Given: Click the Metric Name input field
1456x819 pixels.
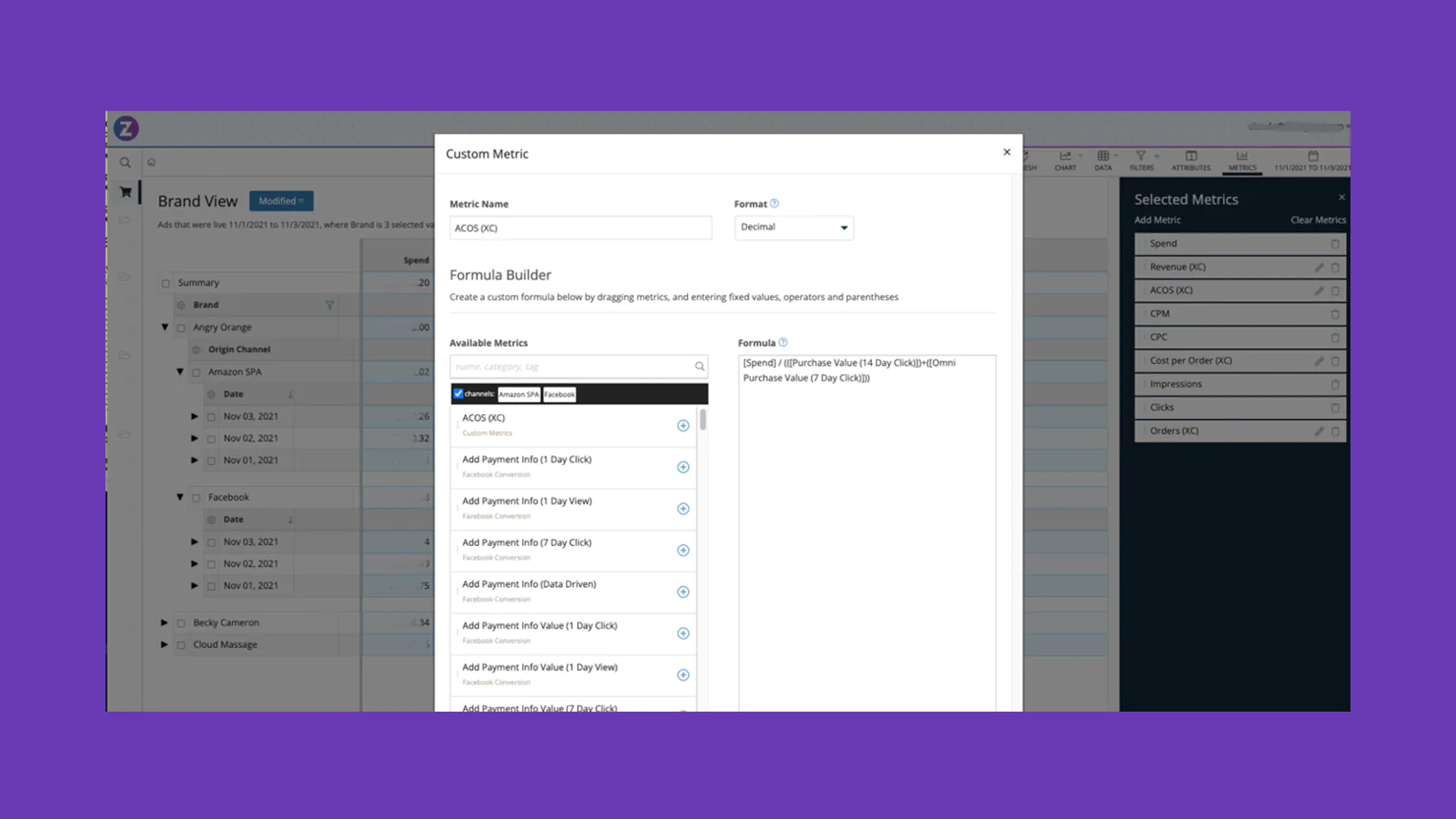Looking at the screenshot, I should [x=581, y=228].
